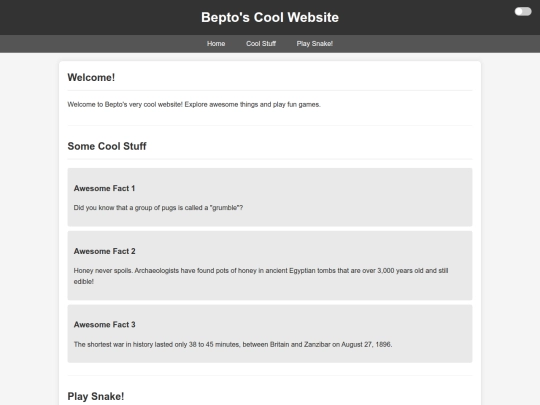Toggle the dark mode switch in header

(523, 12)
